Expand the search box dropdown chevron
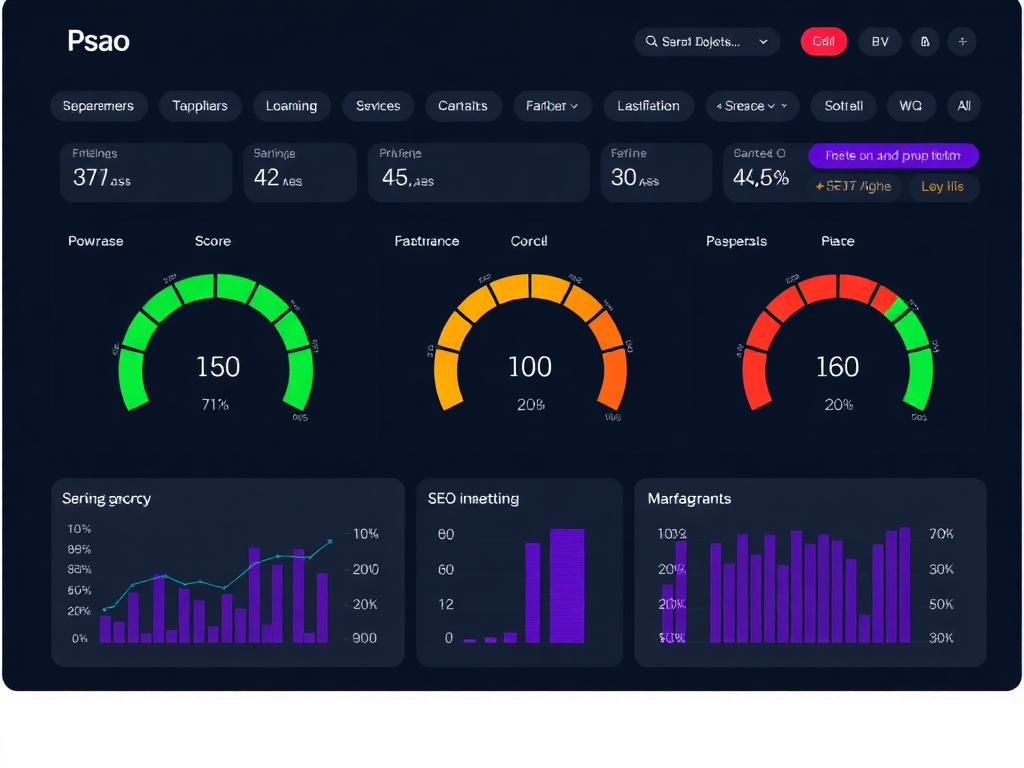The width and height of the screenshot is (1024, 768). click(763, 42)
